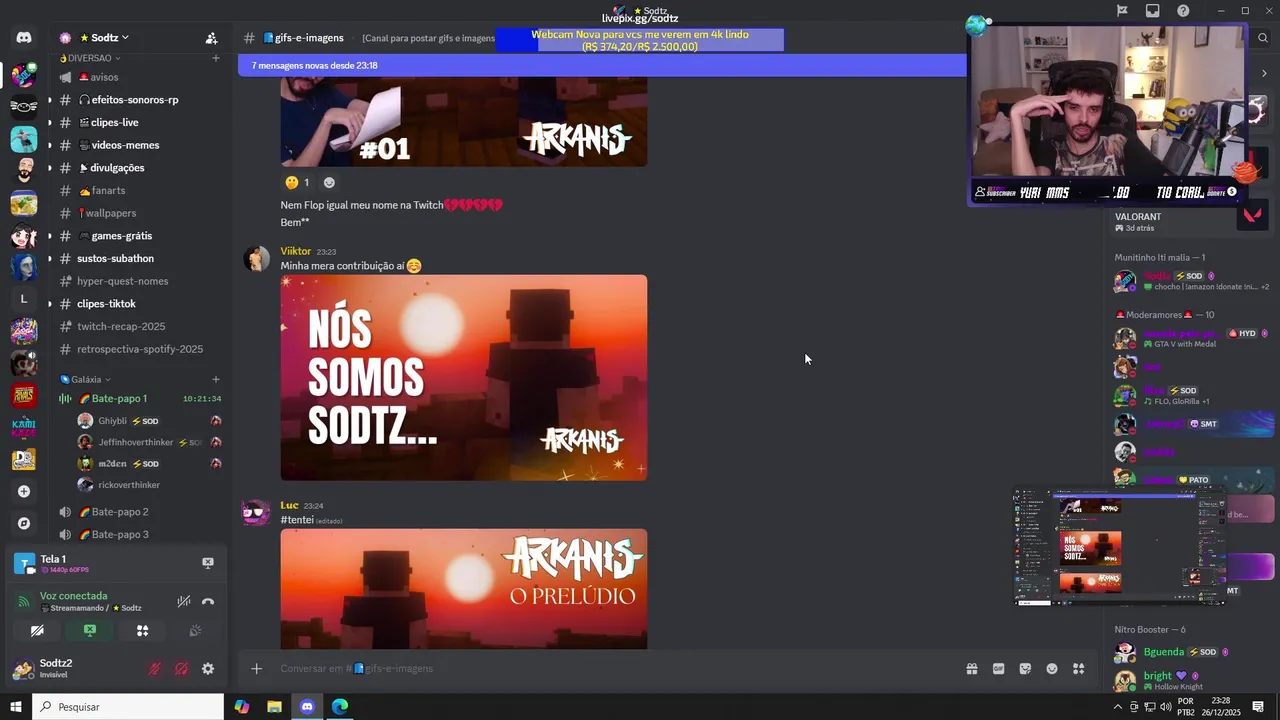Screen dimensions: 1280x720
Task: Open help question mark icon
Action: coord(1183,11)
